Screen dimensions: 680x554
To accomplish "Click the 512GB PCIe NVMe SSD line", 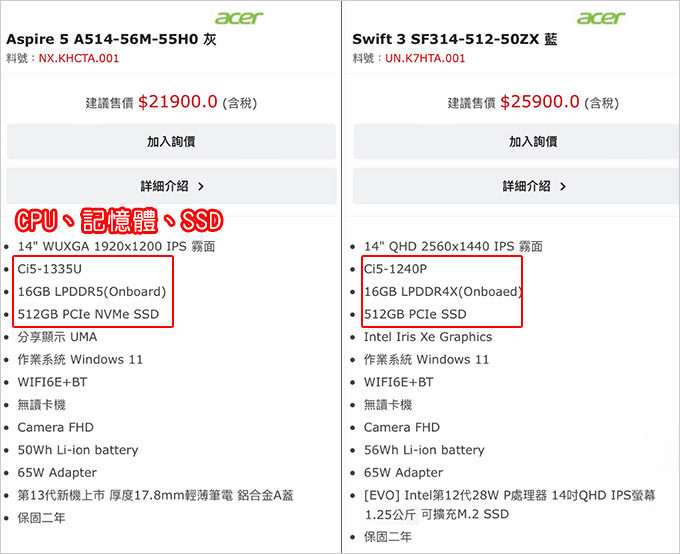I will [x=88, y=314].
